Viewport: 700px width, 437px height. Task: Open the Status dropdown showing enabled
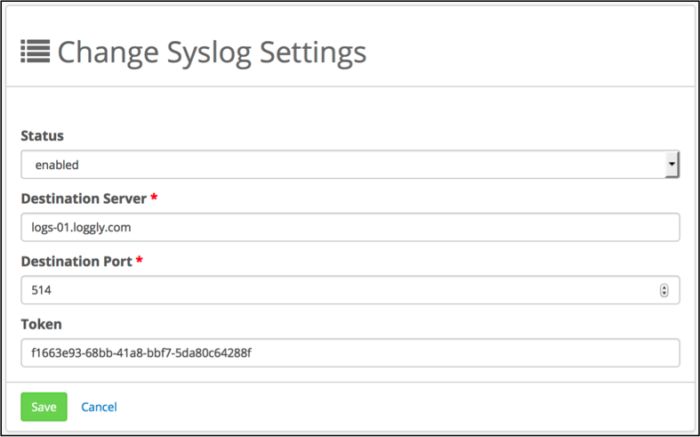tap(340, 164)
